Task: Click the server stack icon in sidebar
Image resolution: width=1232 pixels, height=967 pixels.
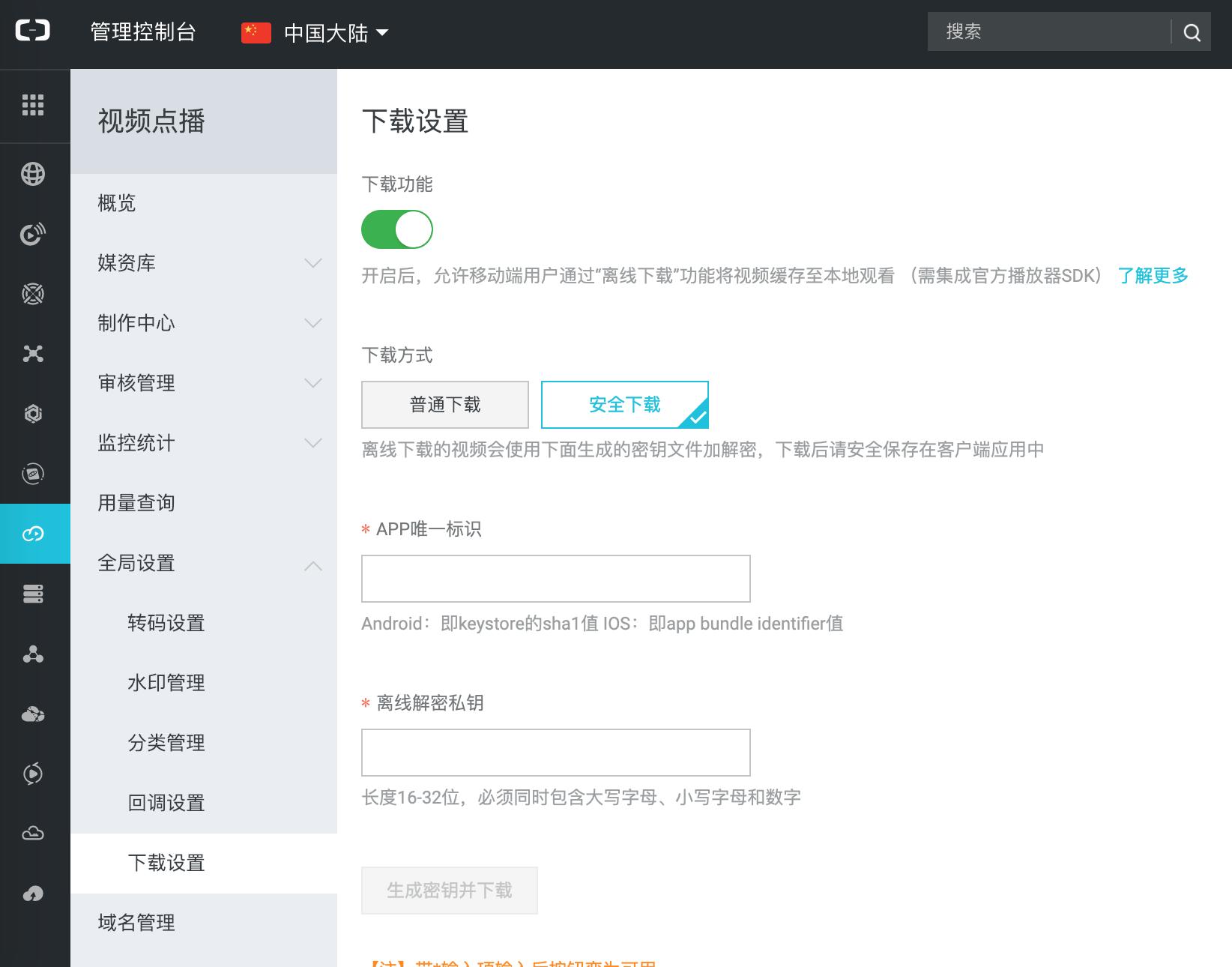Action: (34, 593)
